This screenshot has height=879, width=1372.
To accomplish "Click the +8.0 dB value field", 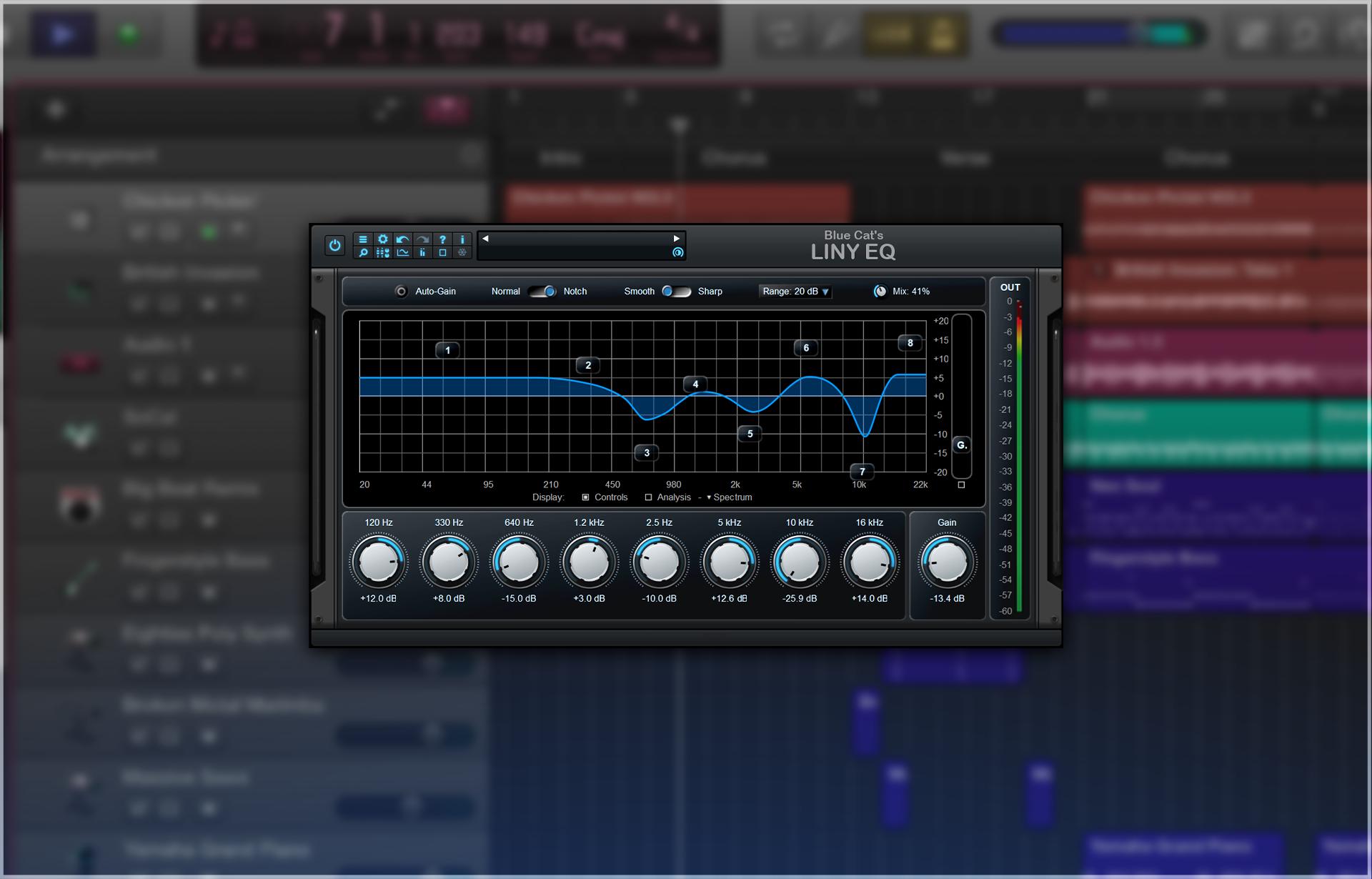I will 449,599.
